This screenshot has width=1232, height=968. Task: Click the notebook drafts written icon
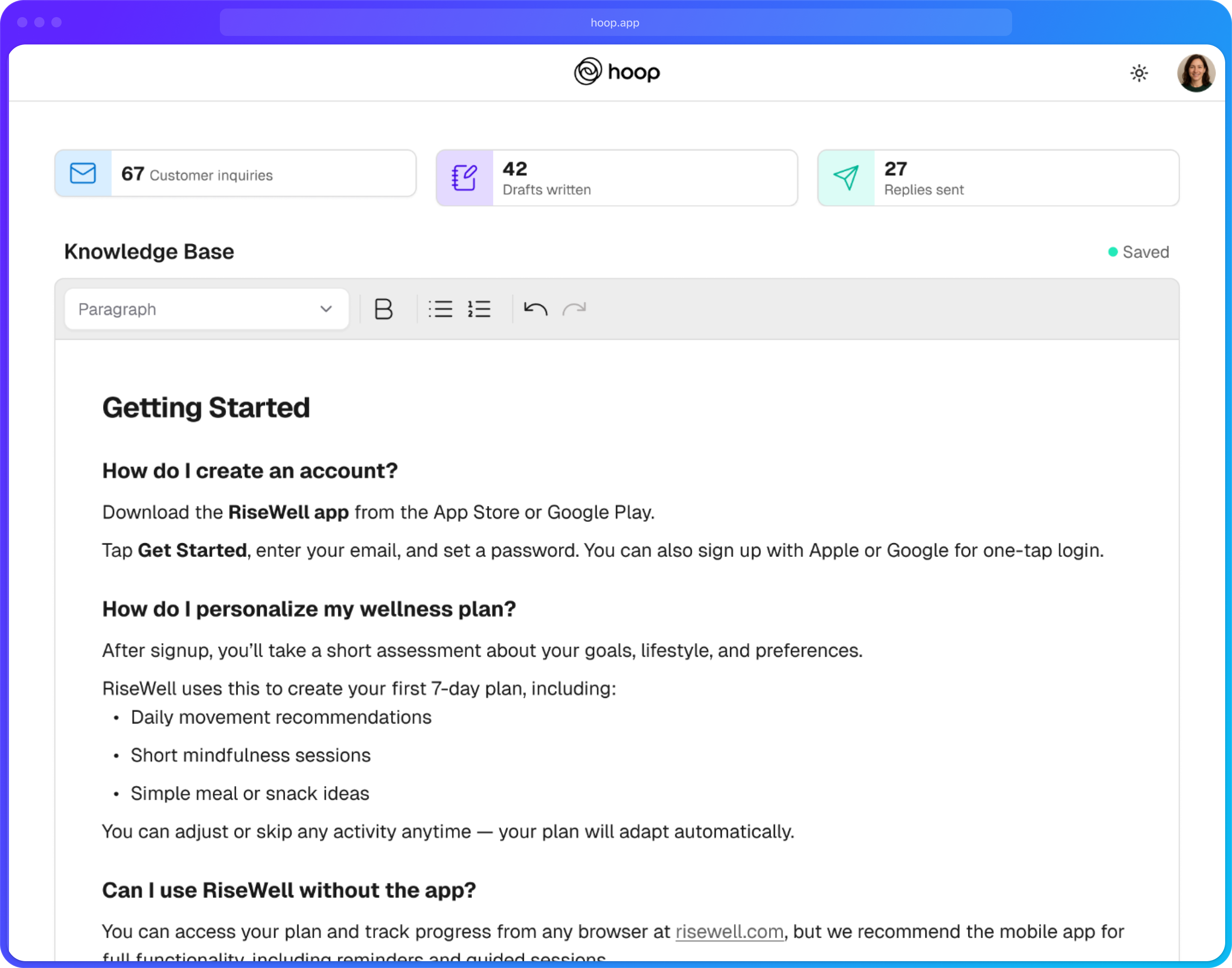464,178
